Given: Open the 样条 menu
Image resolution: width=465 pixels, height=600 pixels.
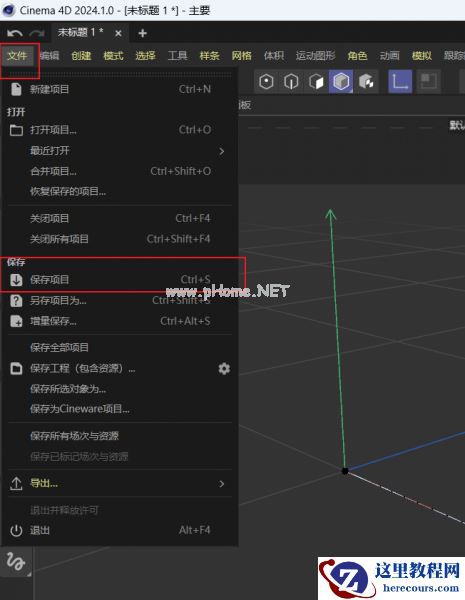Looking at the screenshot, I should (210, 56).
